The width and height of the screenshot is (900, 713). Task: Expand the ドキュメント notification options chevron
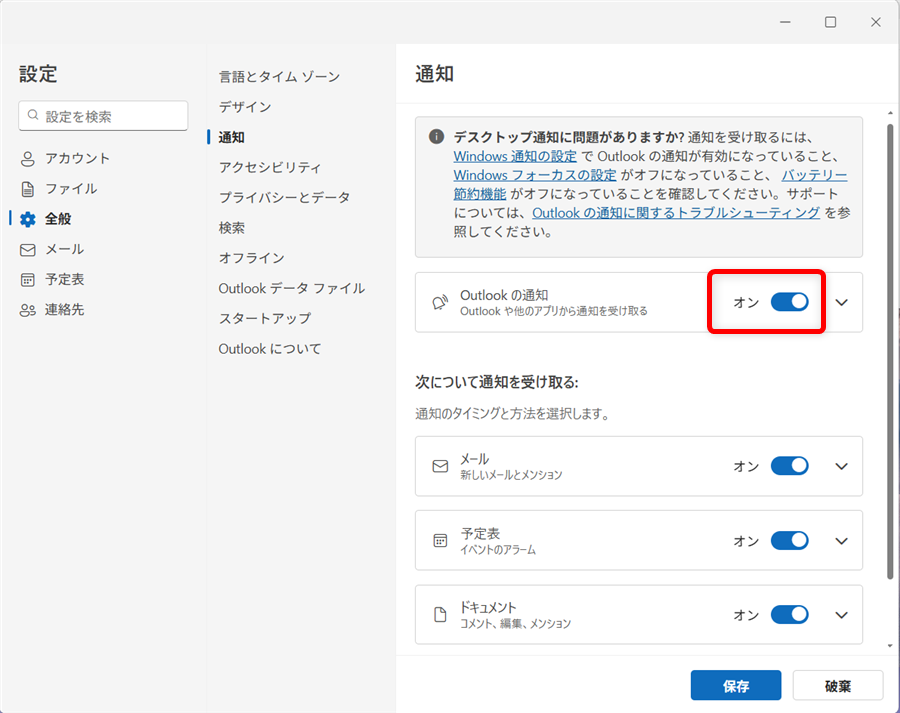pos(841,615)
